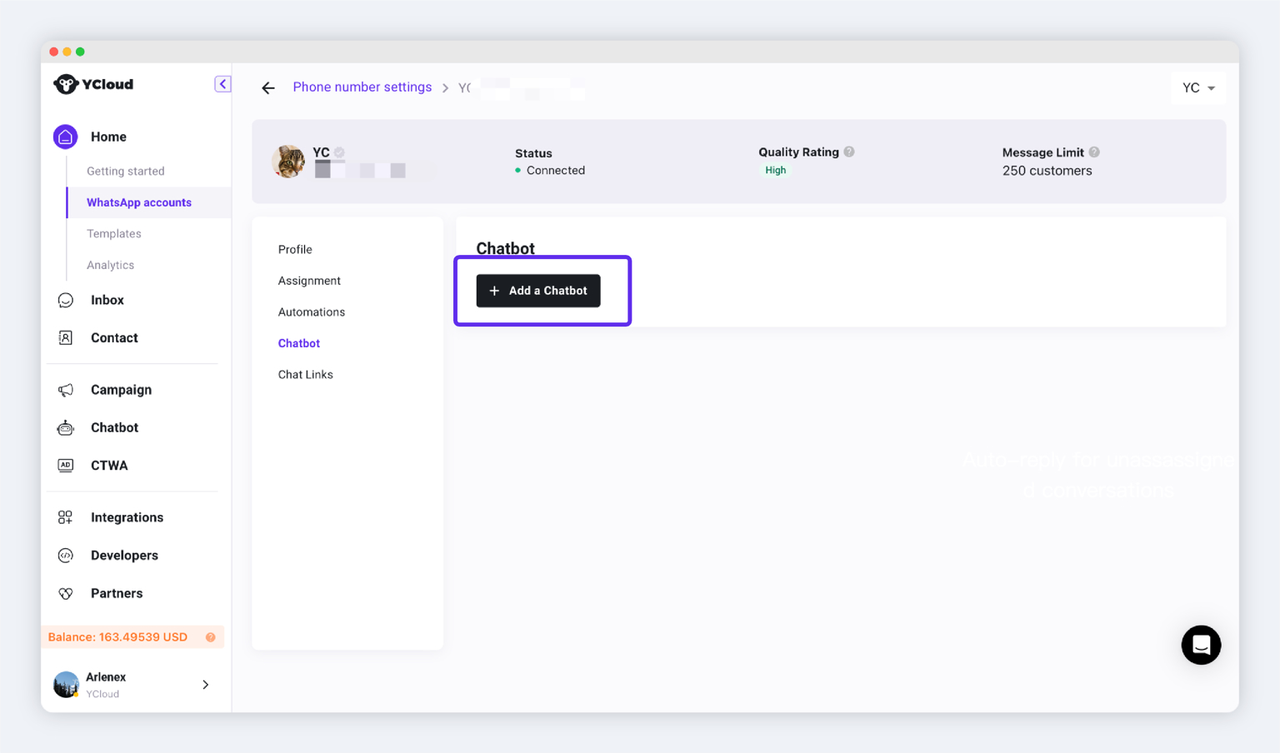Open Campaign megaphone icon
The height and width of the screenshot is (753, 1280).
[x=66, y=390]
